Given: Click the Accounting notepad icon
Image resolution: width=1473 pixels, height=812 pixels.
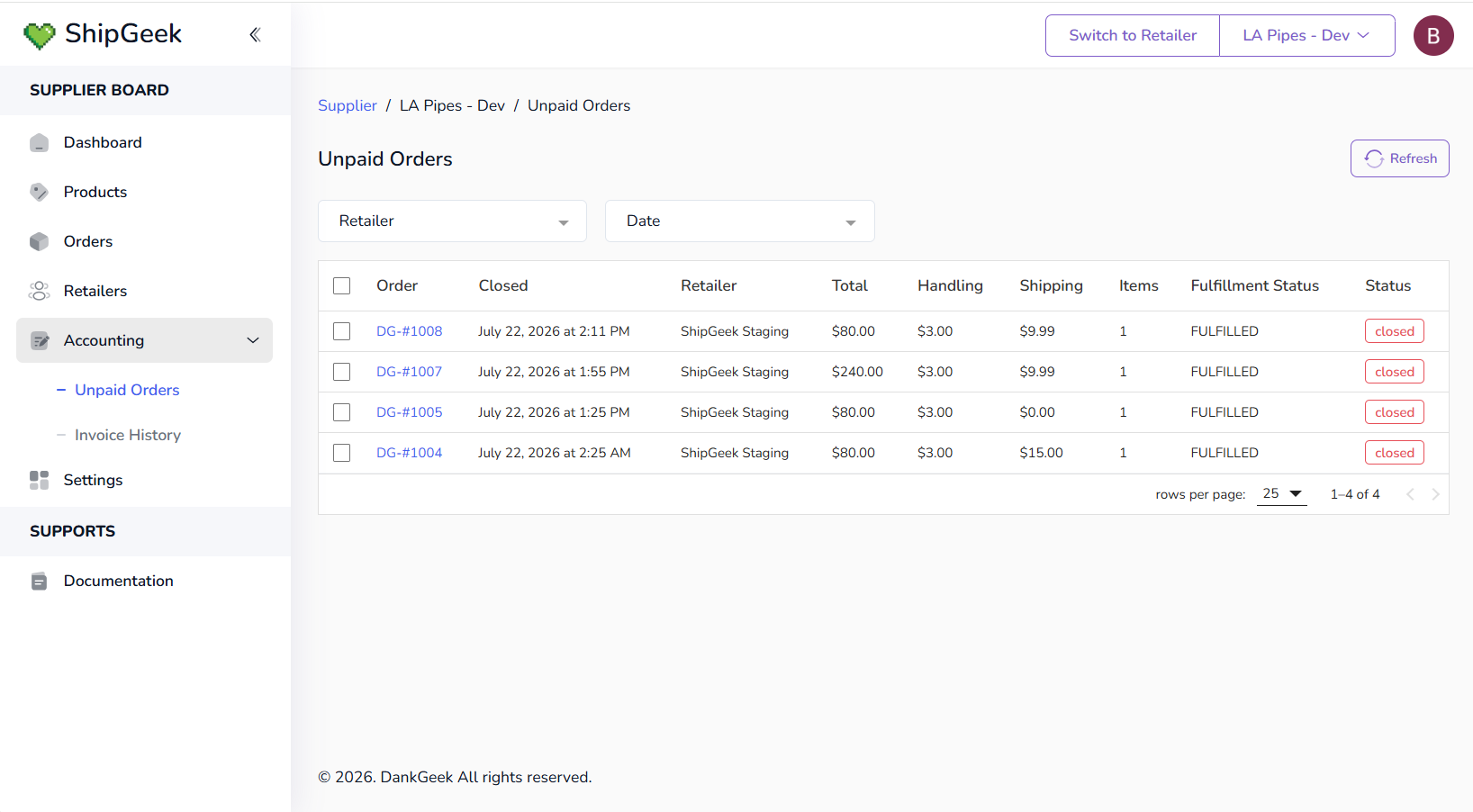Looking at the screenshot, I should (x=39, y=340).
